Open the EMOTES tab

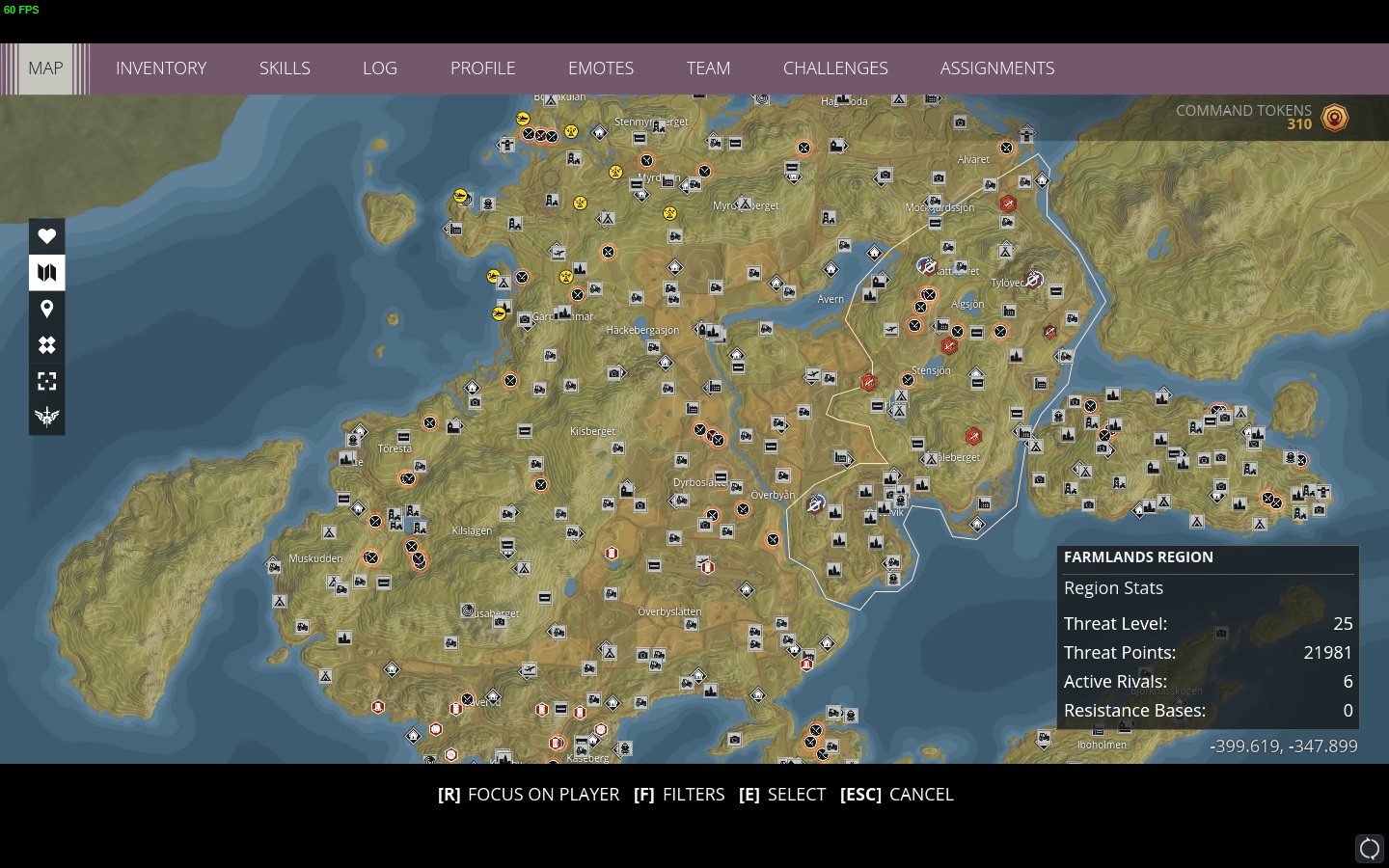(x=601, y=68)
